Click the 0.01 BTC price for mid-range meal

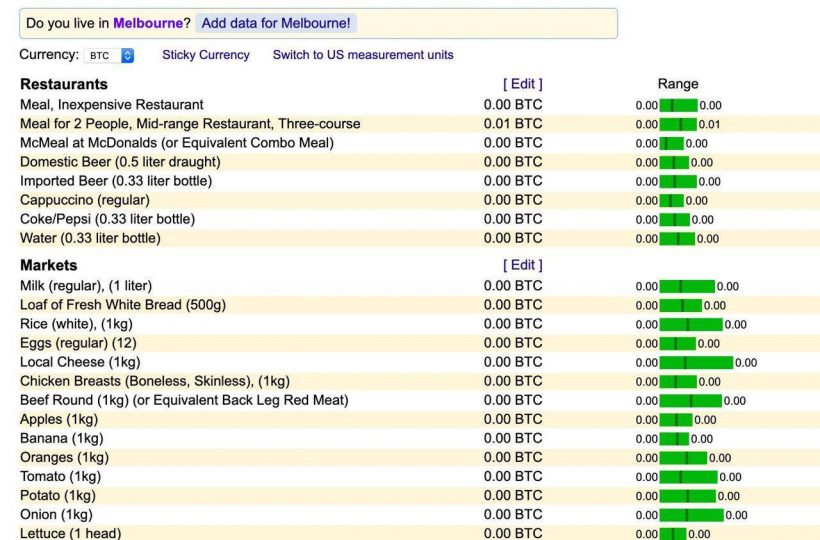tap(513, 124)
